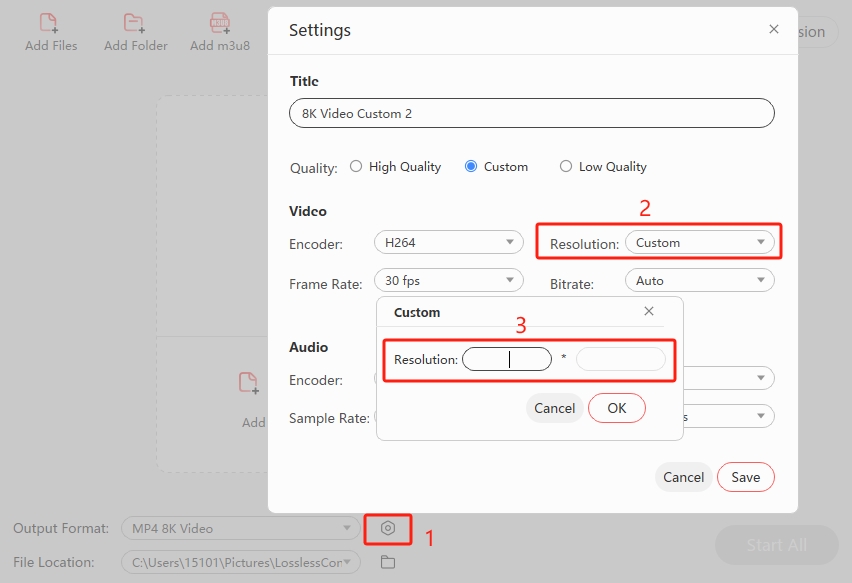Image resolution: width=852 pixels, height=583 pixels.
Task: Click the Add Folder icon
Action: pos(135,23)
